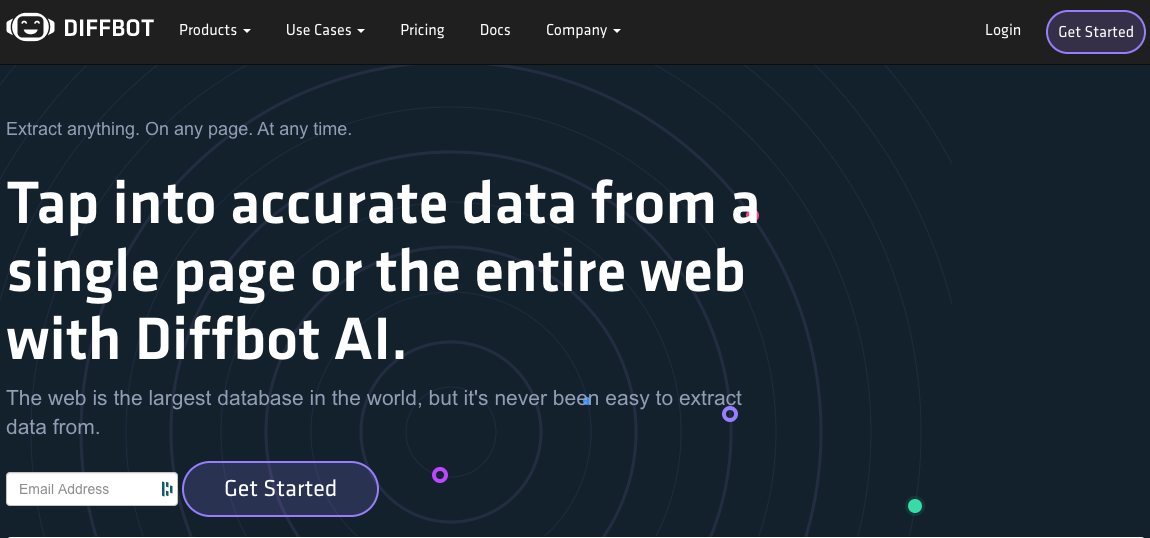Screen dimensions: 1150x538
Task: Open the Docs nav link
Action: point(495,30)
